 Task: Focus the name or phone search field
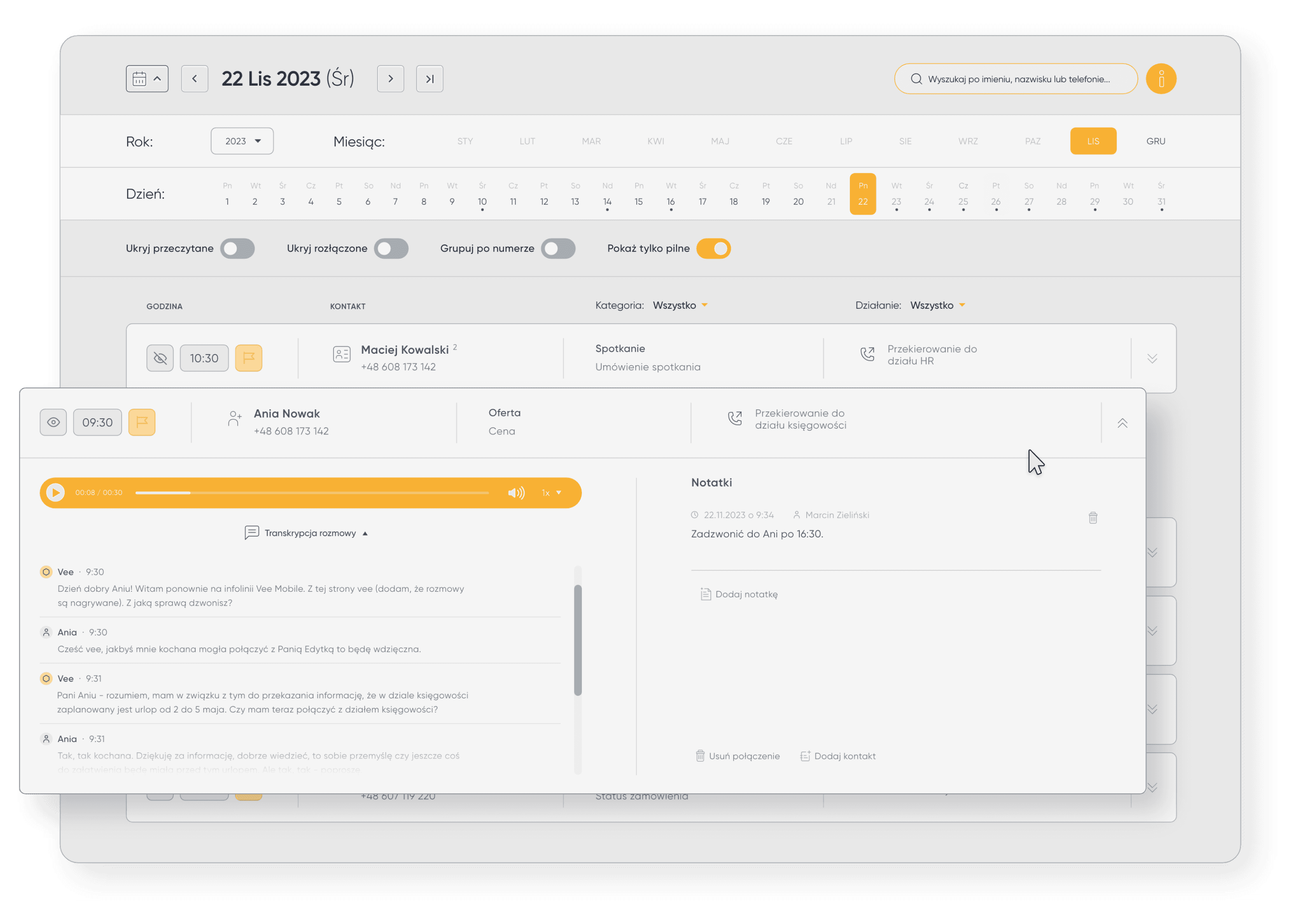coord(1015,79)
